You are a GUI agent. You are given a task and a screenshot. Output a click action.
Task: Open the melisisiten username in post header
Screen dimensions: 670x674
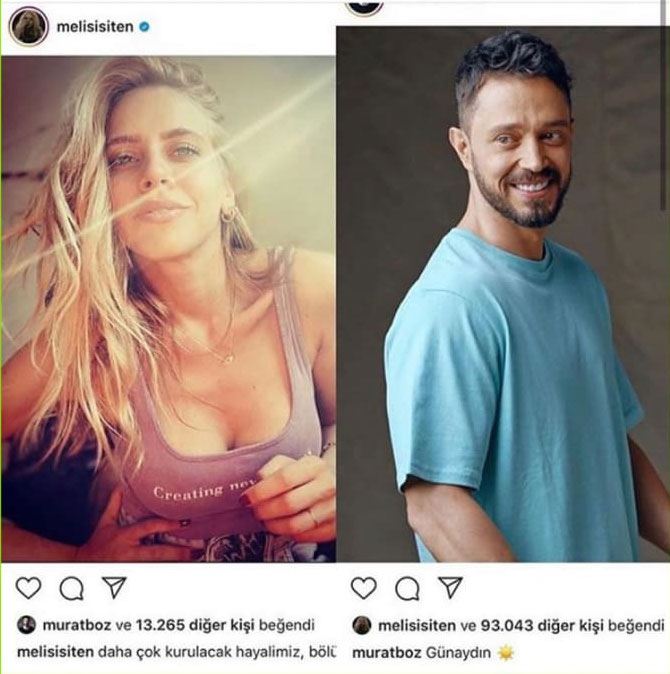point(95,27)
